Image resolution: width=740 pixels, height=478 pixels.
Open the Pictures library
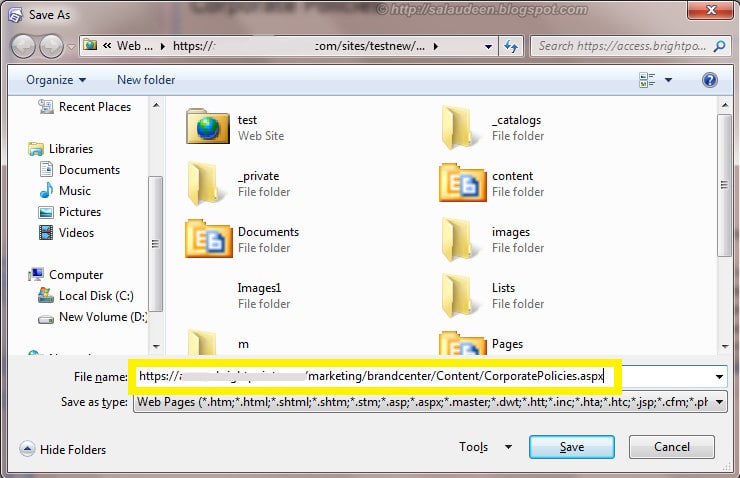pos(70,211)
